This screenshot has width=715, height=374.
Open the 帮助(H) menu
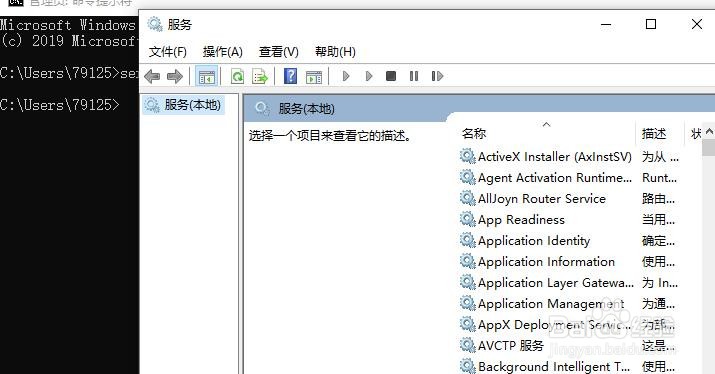(x=335, y=52)
